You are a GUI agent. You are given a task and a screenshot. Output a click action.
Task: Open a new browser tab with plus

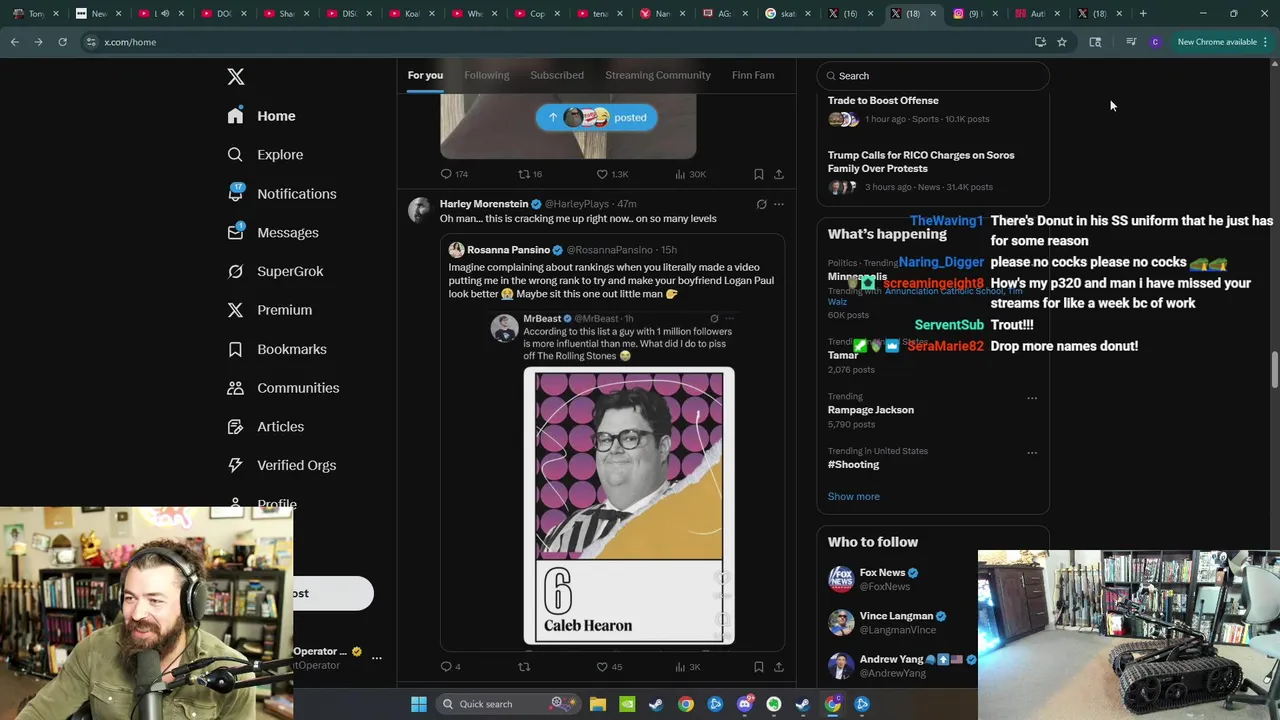click(x=1143, y=13)
